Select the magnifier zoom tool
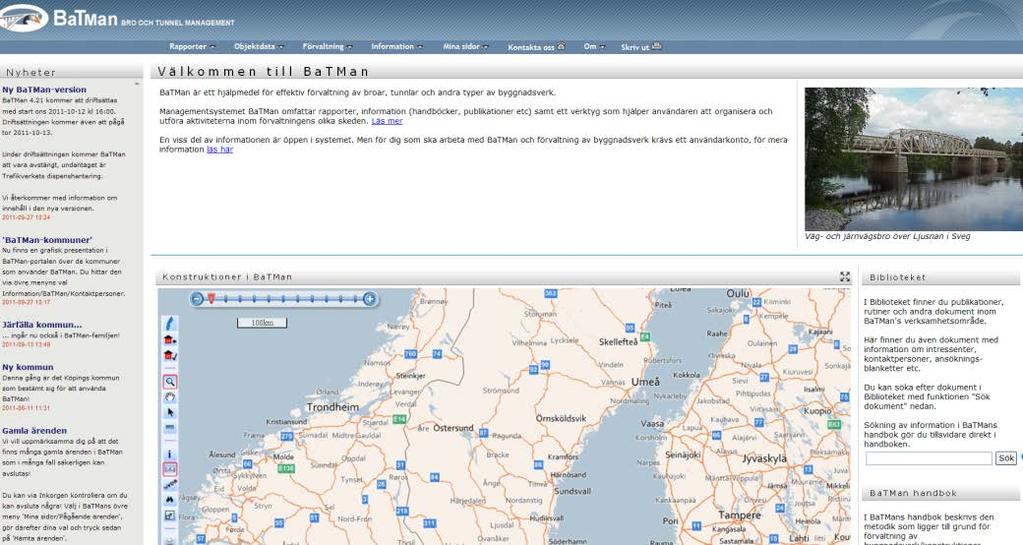 (x=170, y=382)
